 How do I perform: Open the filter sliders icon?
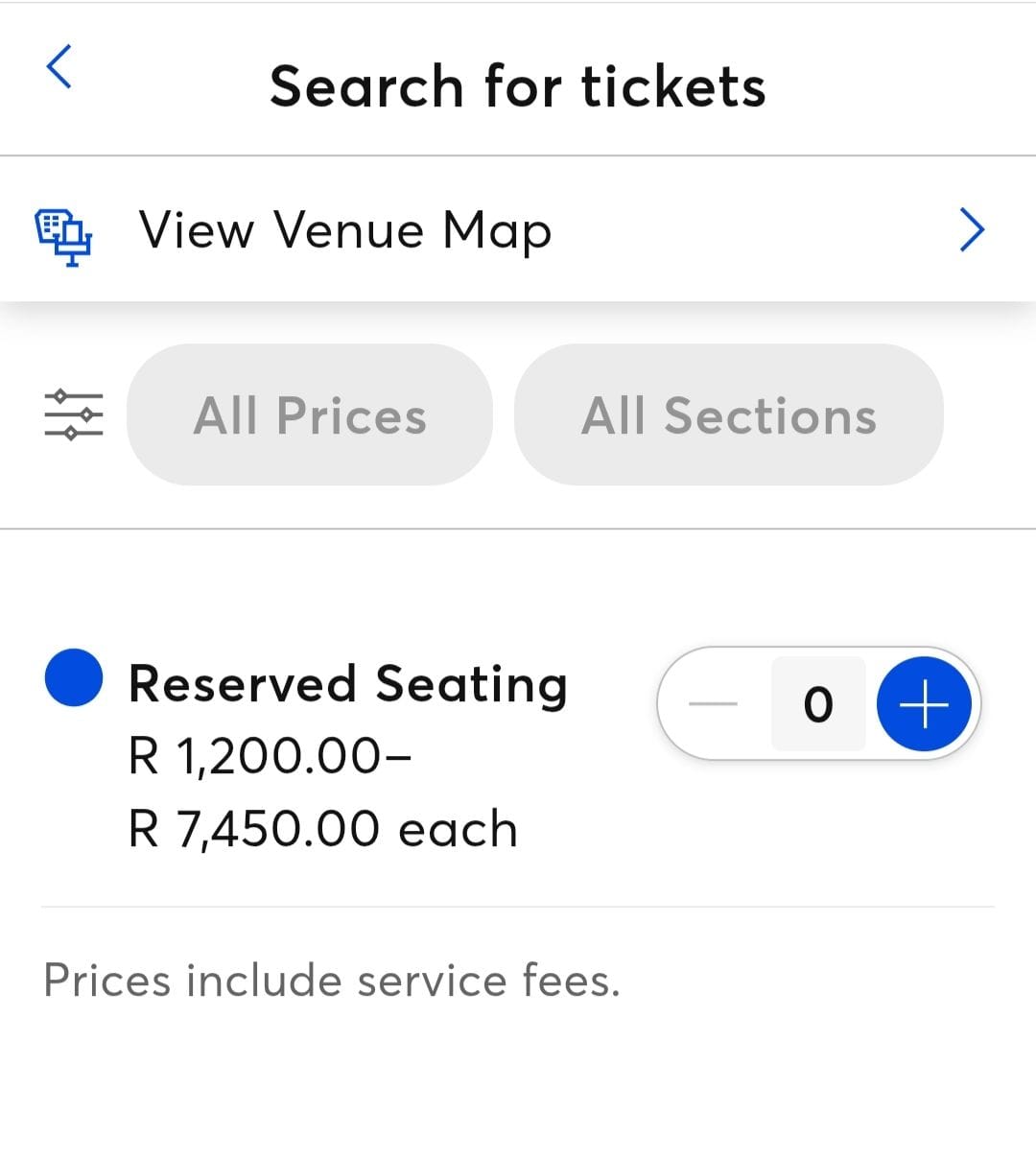click(x=74, y=414)
